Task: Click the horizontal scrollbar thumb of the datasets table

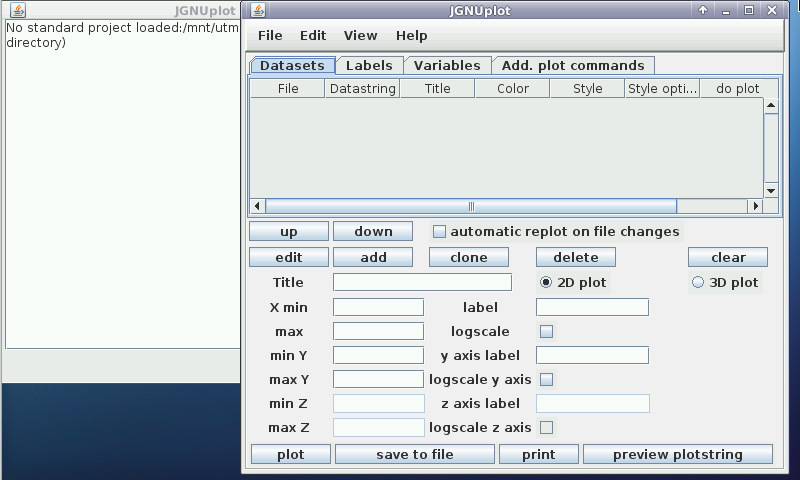Action: (471, 206)
